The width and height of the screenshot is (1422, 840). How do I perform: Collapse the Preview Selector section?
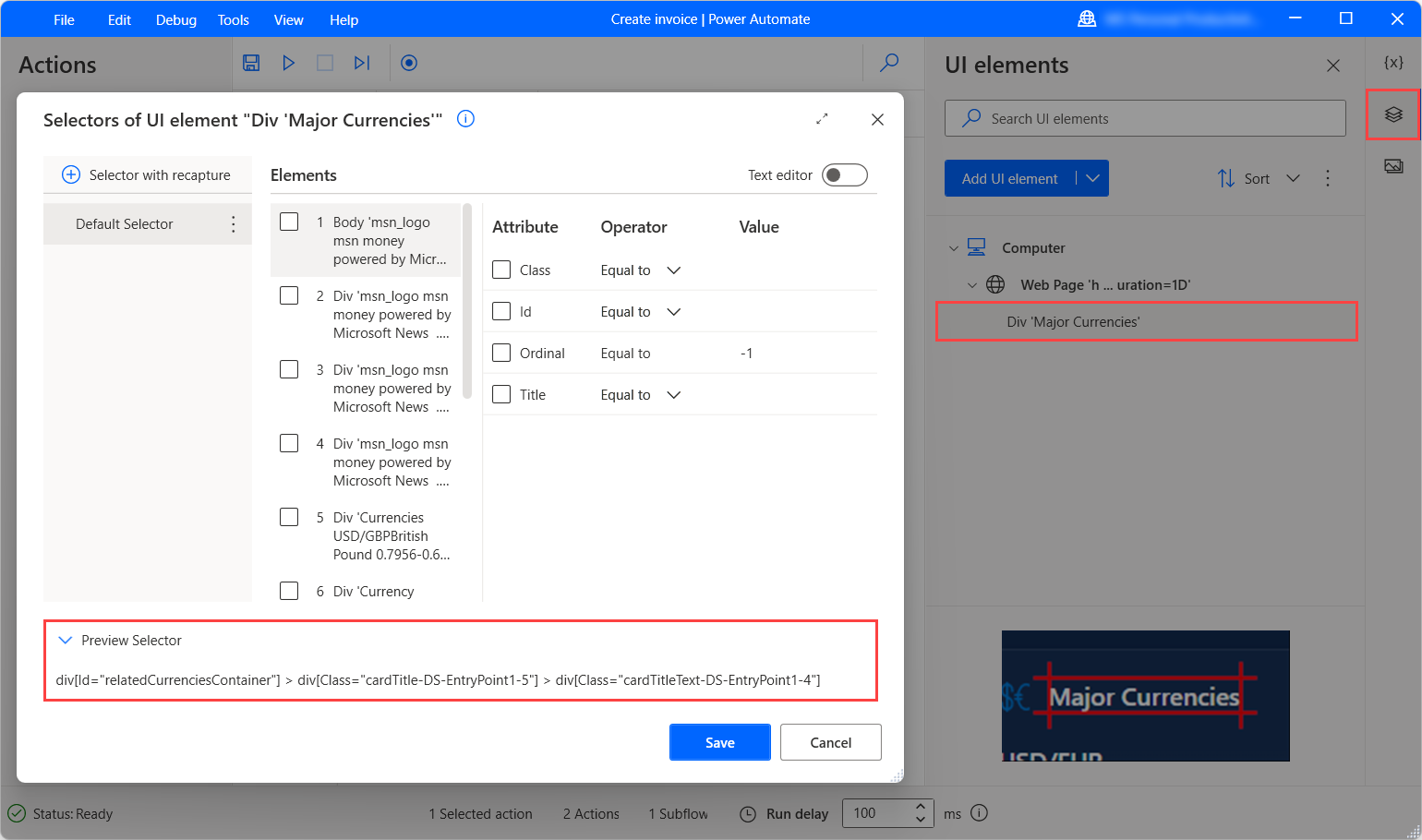[x=66, y=640]
